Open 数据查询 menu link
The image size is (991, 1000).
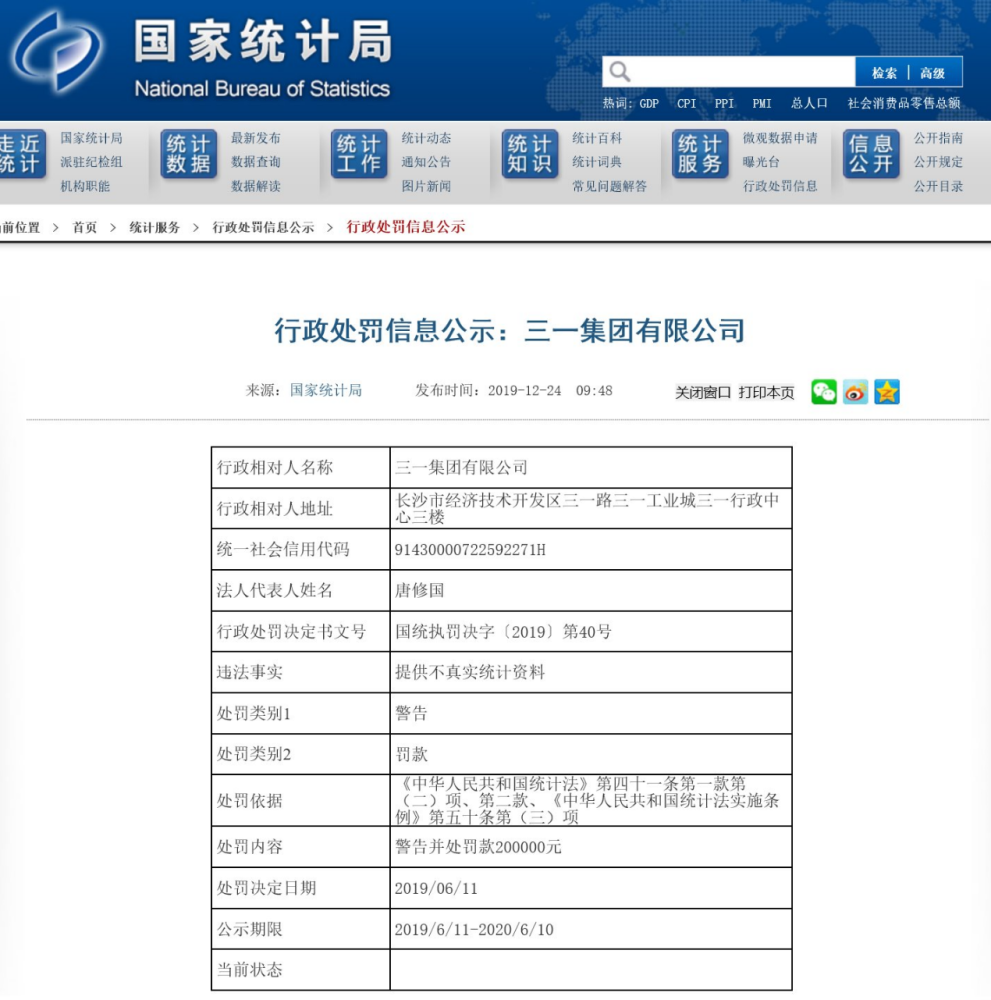pyautogui.click(x=256, y=162)
